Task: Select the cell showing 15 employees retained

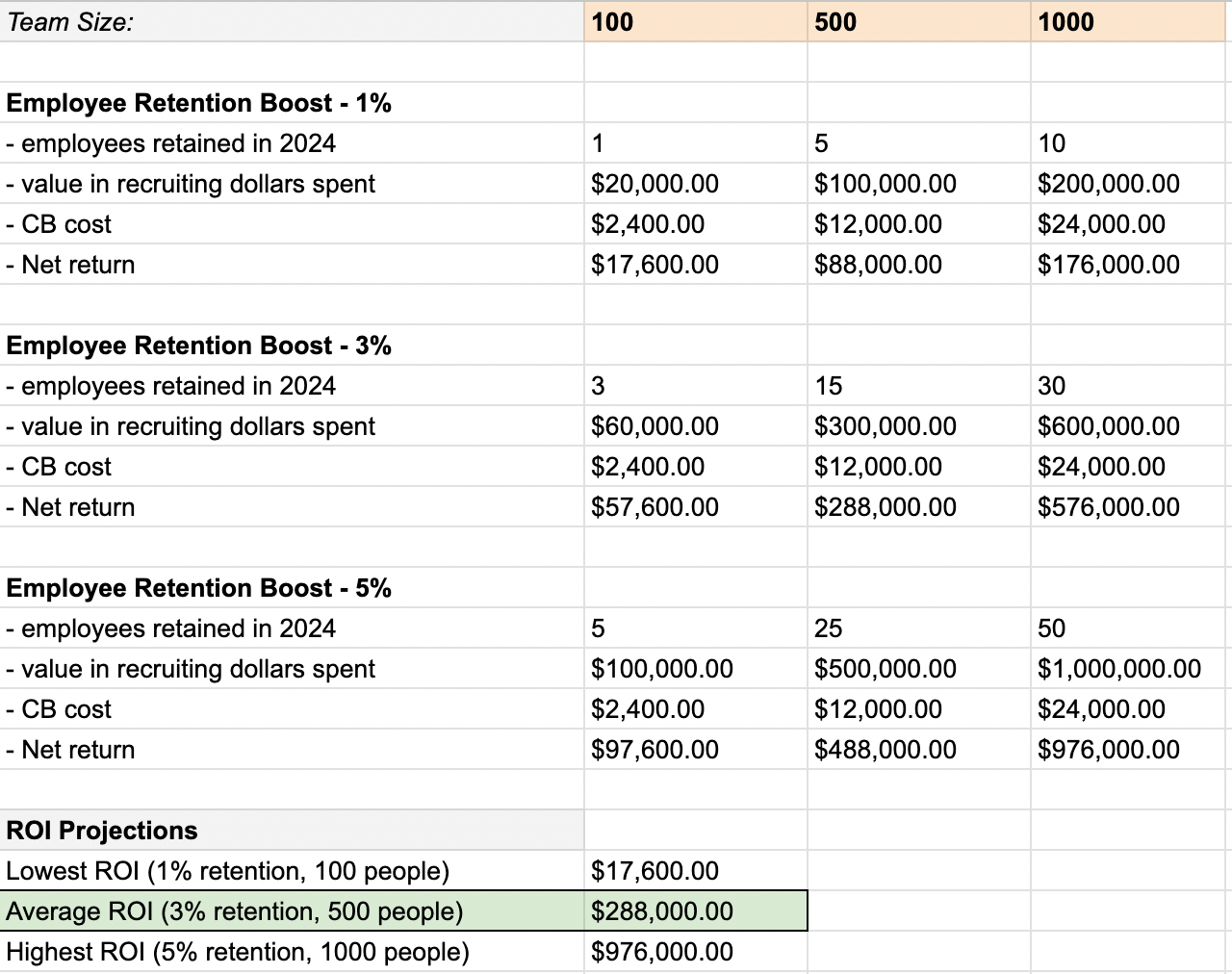Action: 919,386
